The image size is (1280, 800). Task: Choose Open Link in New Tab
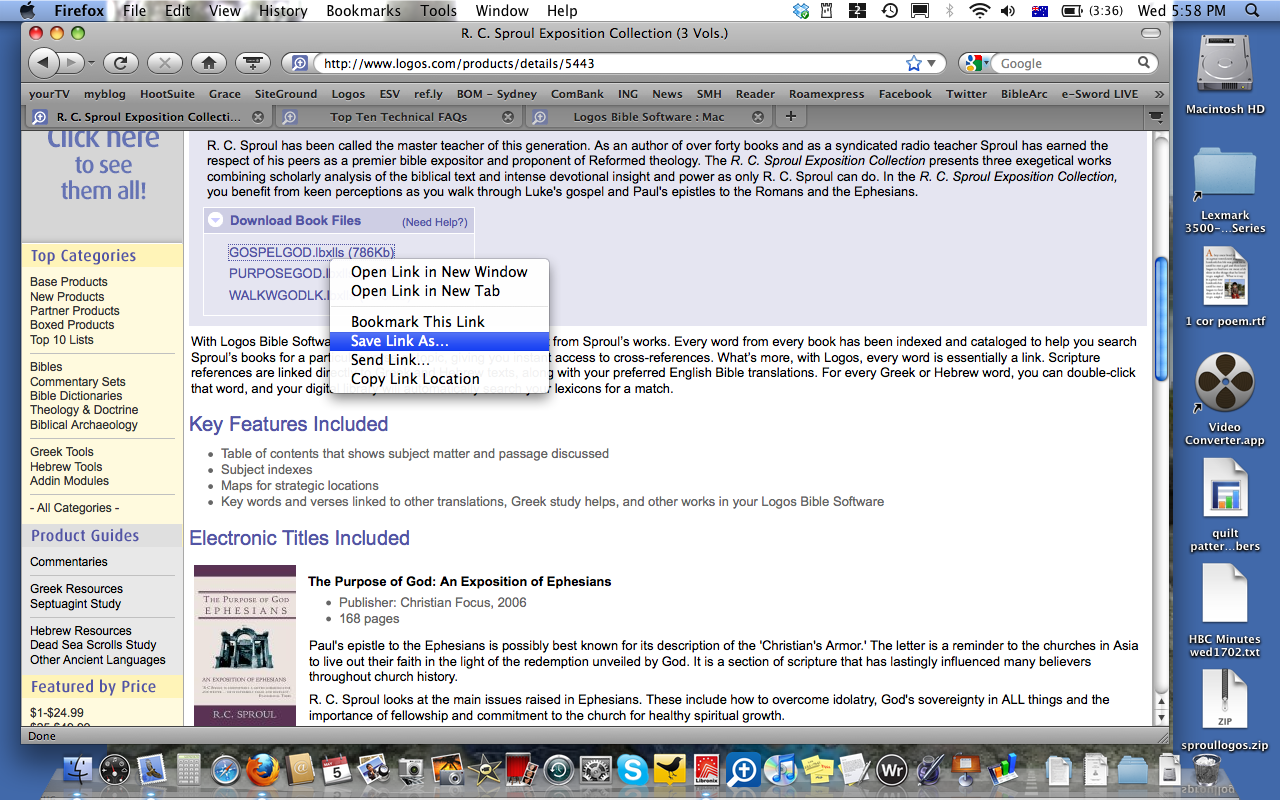pos(440,291)
